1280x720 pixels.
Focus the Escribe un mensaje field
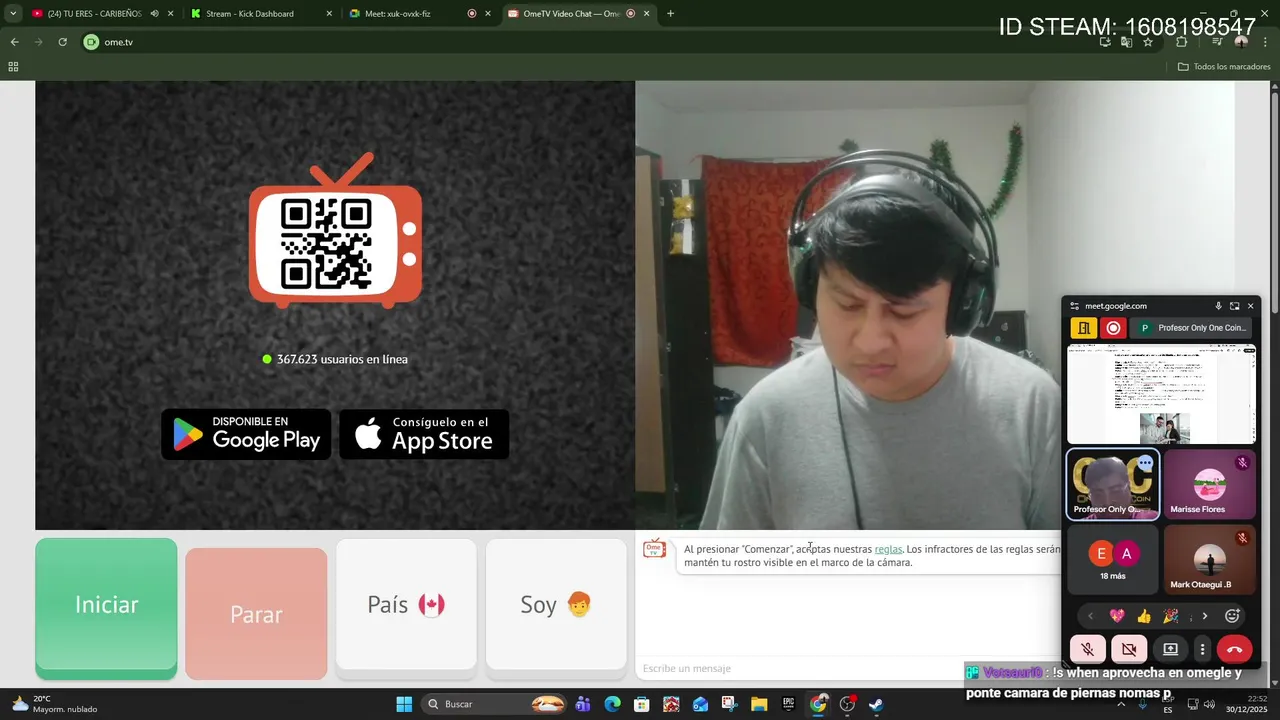pos(848,668)
